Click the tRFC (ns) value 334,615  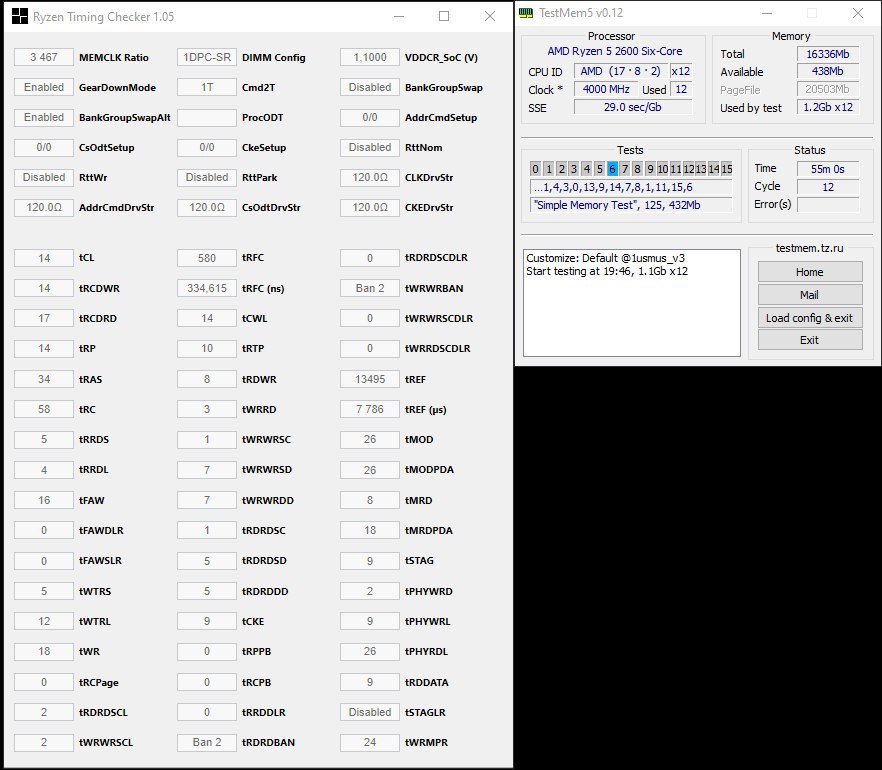point(207,288)
